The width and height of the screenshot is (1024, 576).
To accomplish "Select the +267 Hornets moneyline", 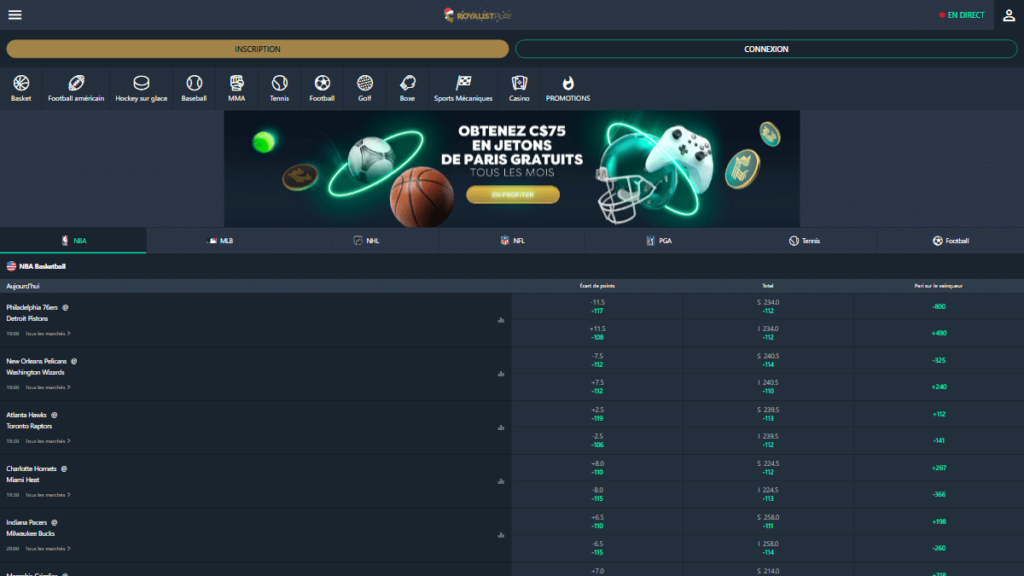I will tap(939, 468).
